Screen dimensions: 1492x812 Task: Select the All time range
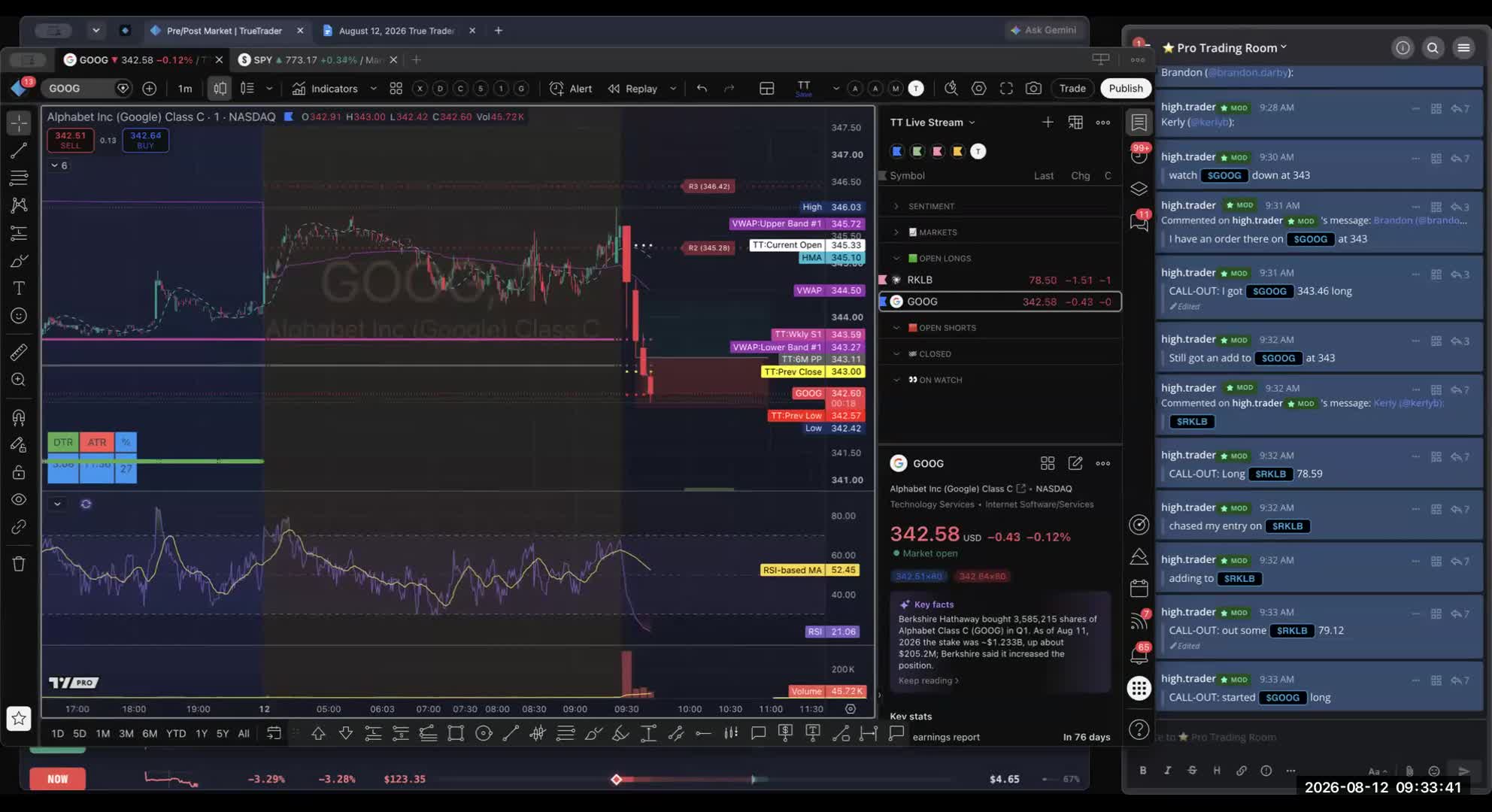click(244, 733)
